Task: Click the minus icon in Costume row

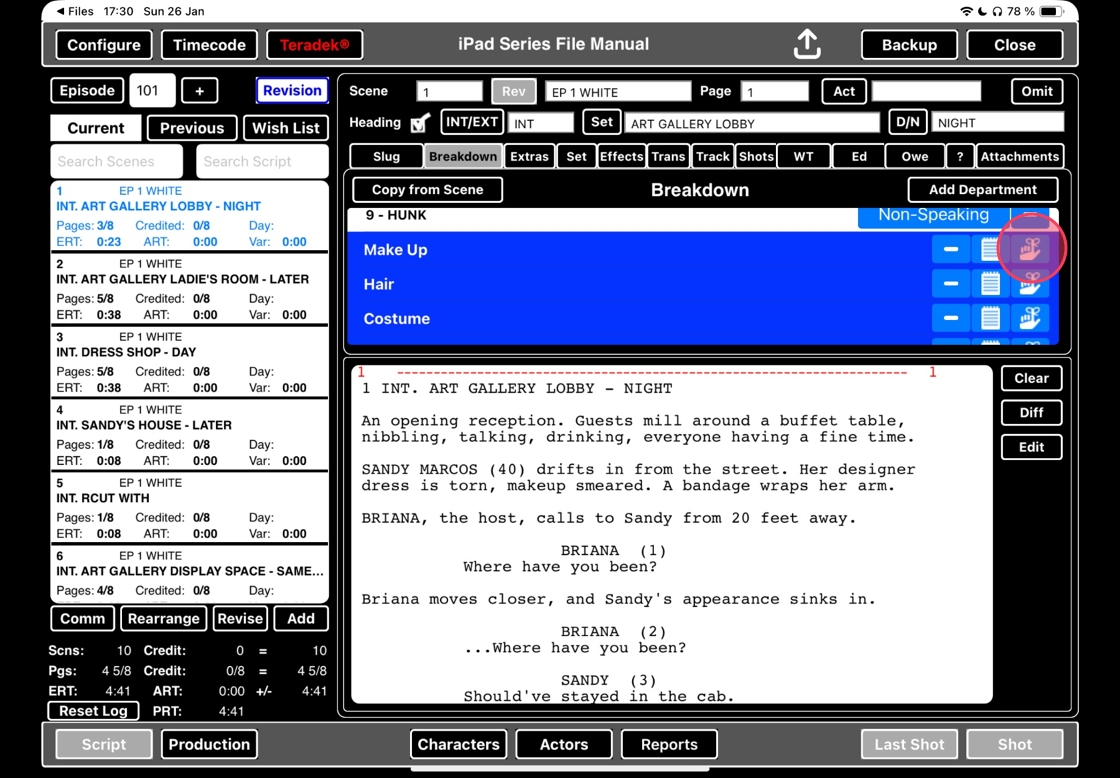Action: 950,319
